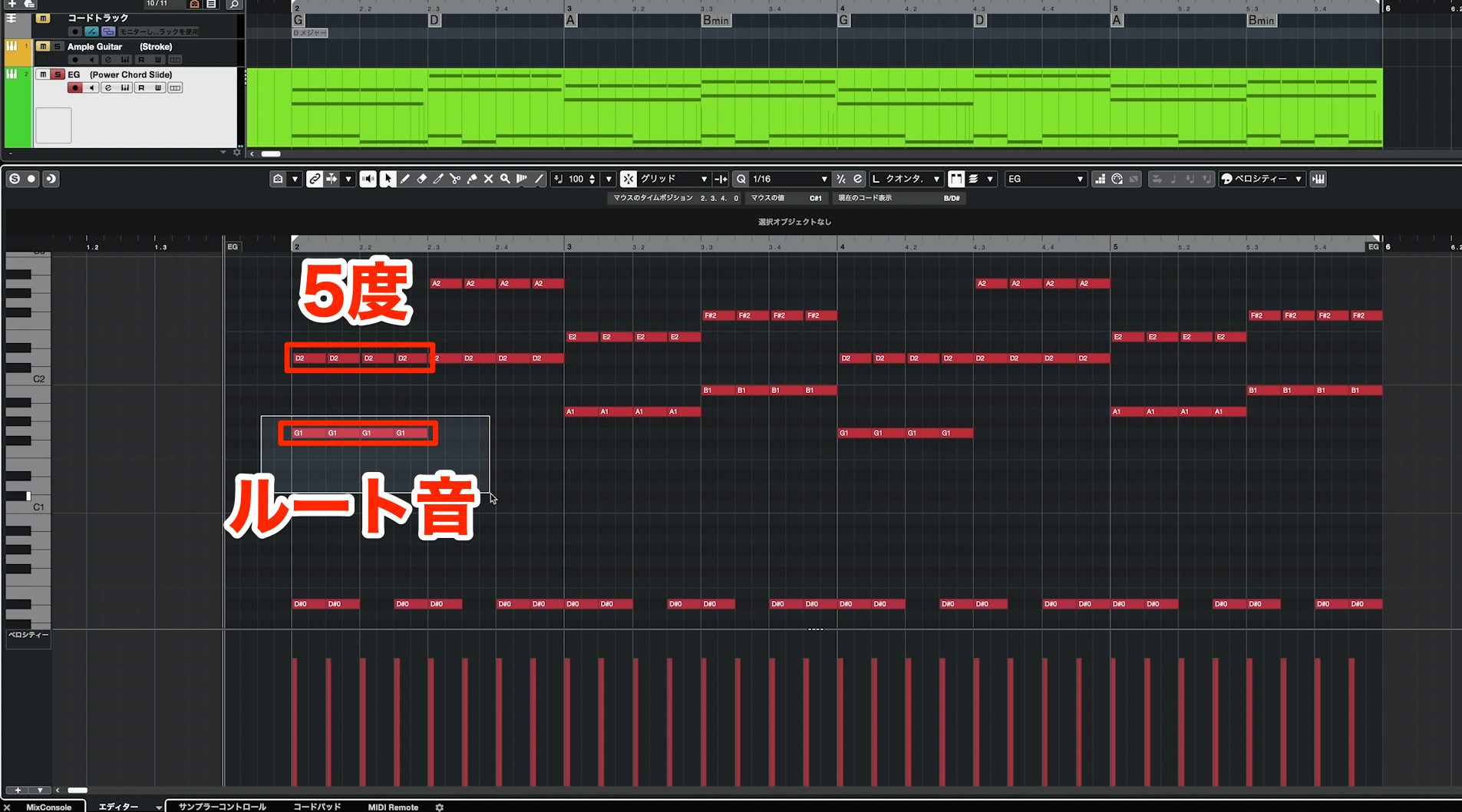Image resolution: width=1462 pixels, height=812 pixels.
Task: Click the Dメジャー scale event
Action: [x=309, y=33]
